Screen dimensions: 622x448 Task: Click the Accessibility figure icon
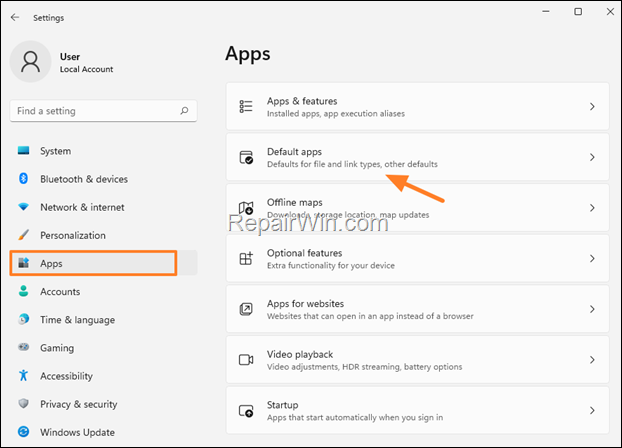coord(23,375)
